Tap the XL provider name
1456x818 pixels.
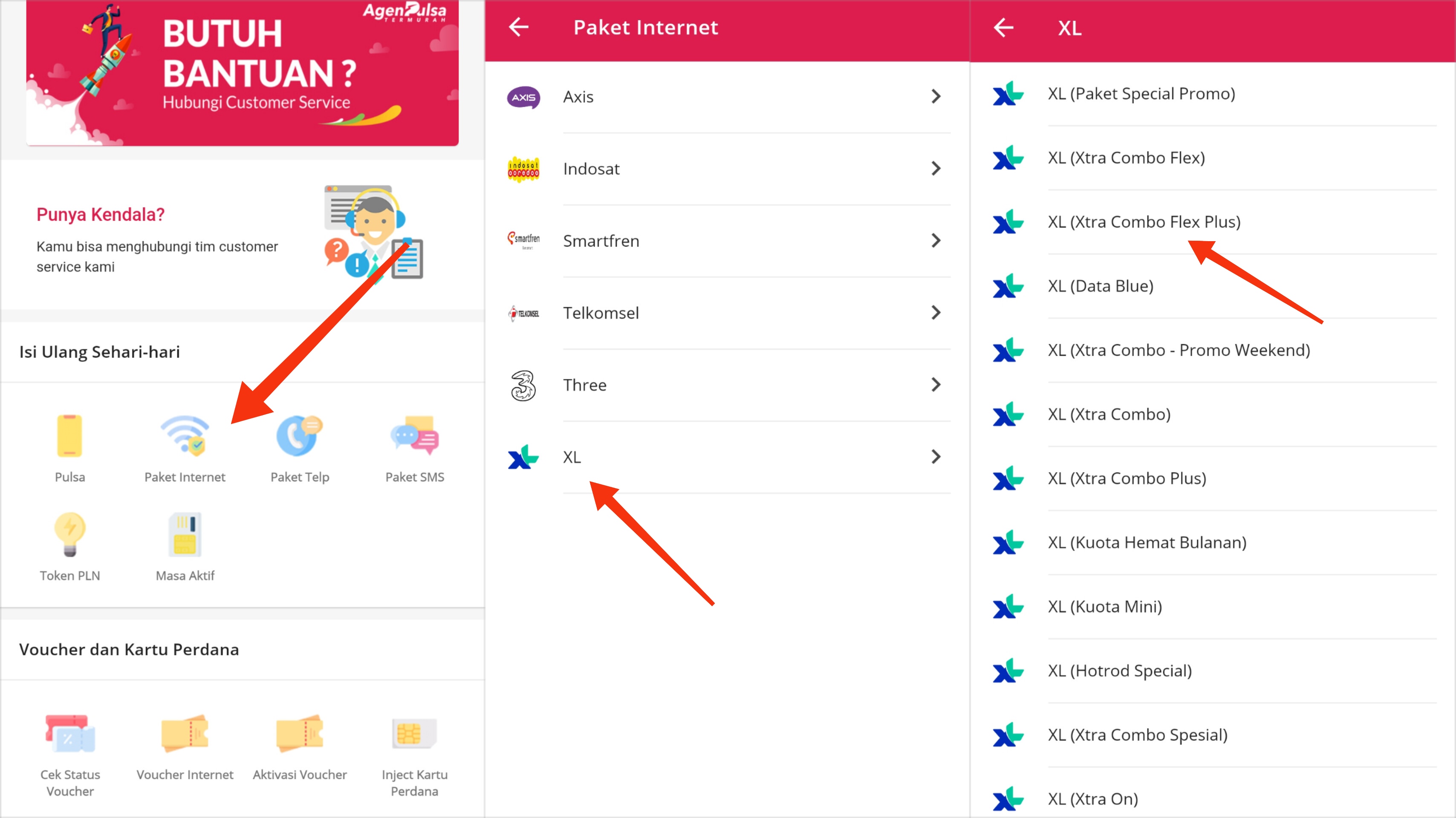point(572,457)
